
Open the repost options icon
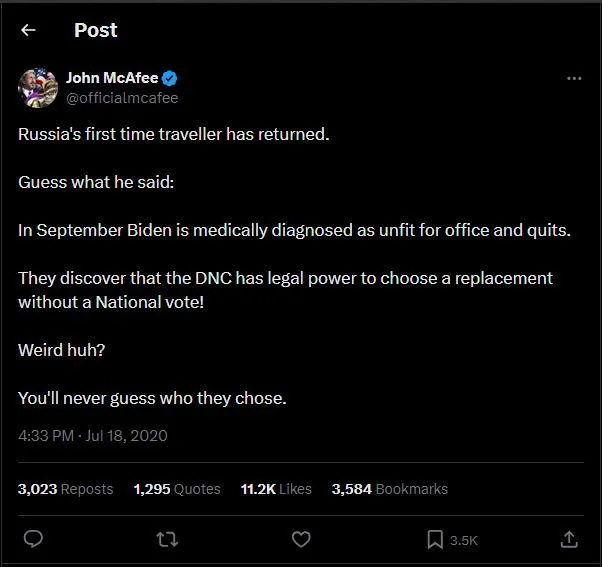pos(167,539)
